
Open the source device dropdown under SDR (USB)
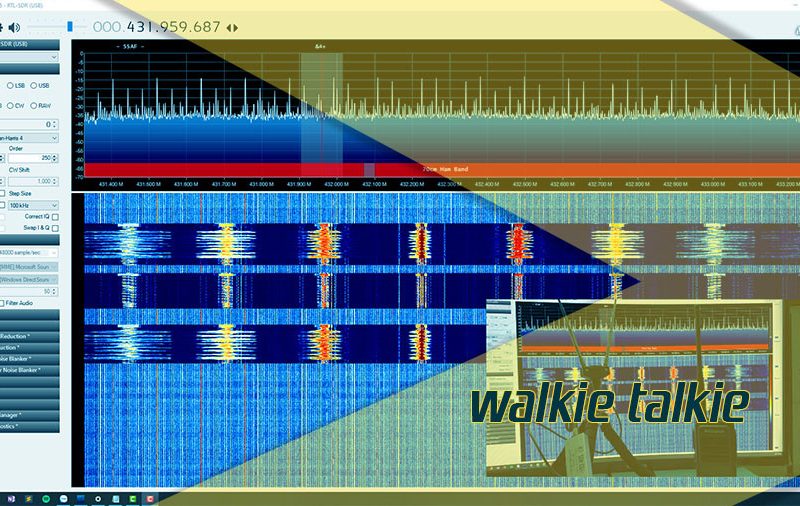[x=29, y=57]
